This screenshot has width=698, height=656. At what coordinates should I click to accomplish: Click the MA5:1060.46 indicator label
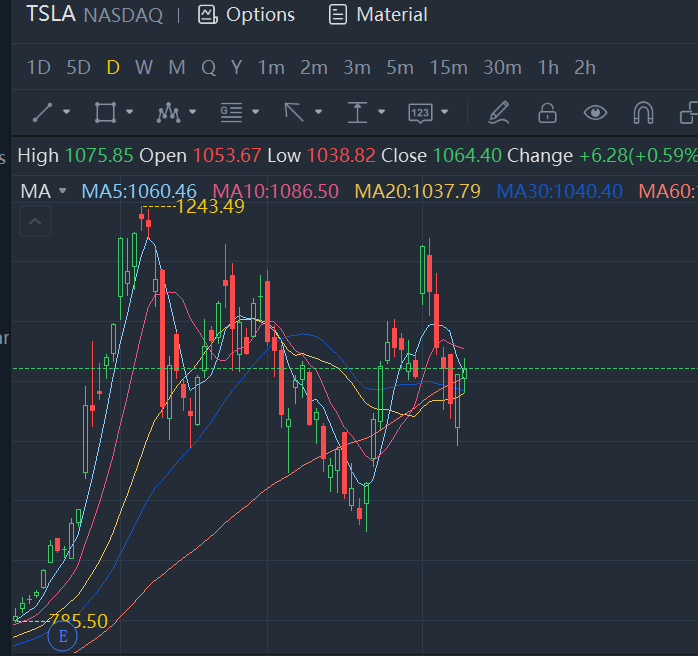click(x=139, y=191)
